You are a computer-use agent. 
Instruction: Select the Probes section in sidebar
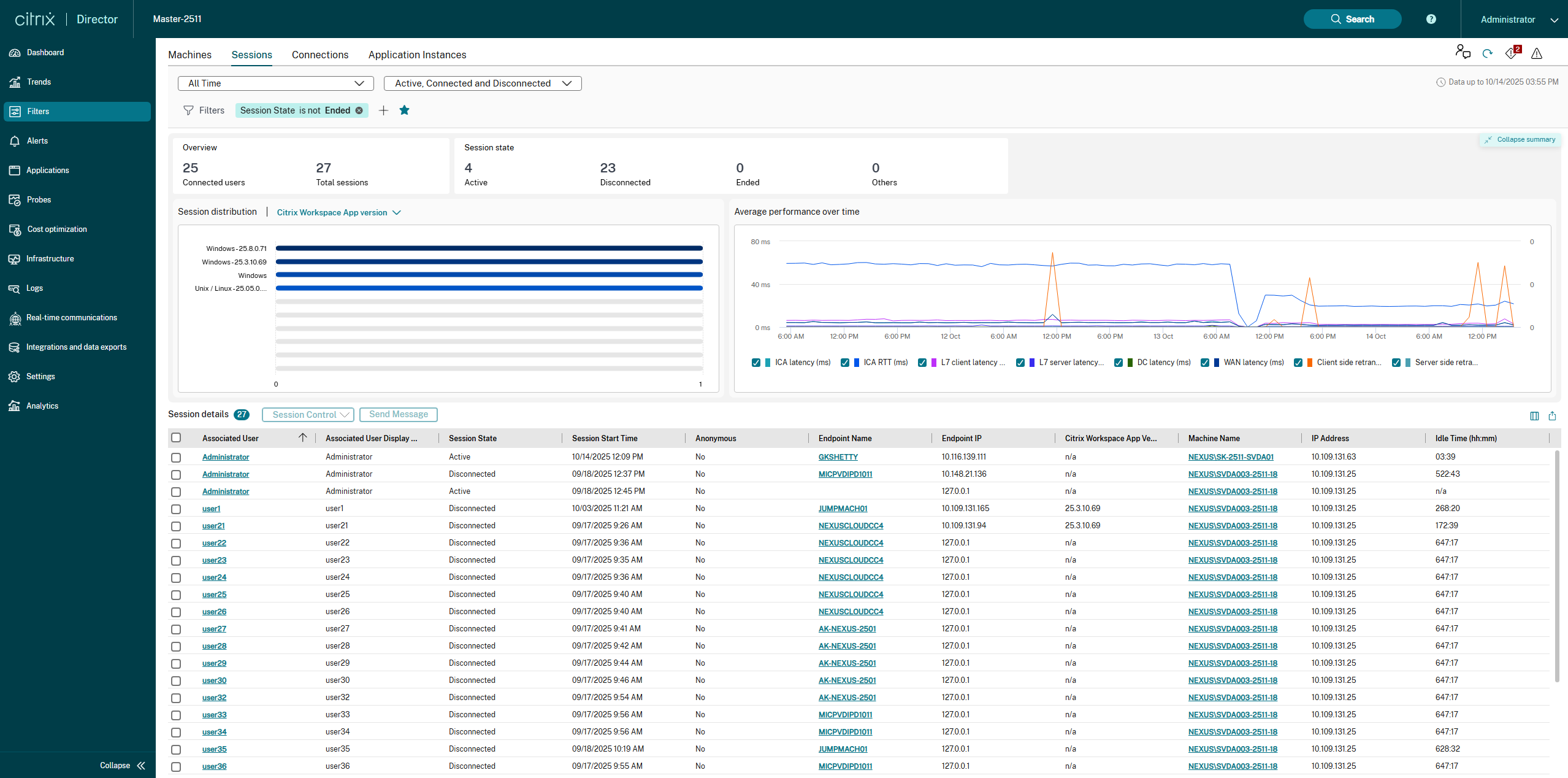coord(39,199)
